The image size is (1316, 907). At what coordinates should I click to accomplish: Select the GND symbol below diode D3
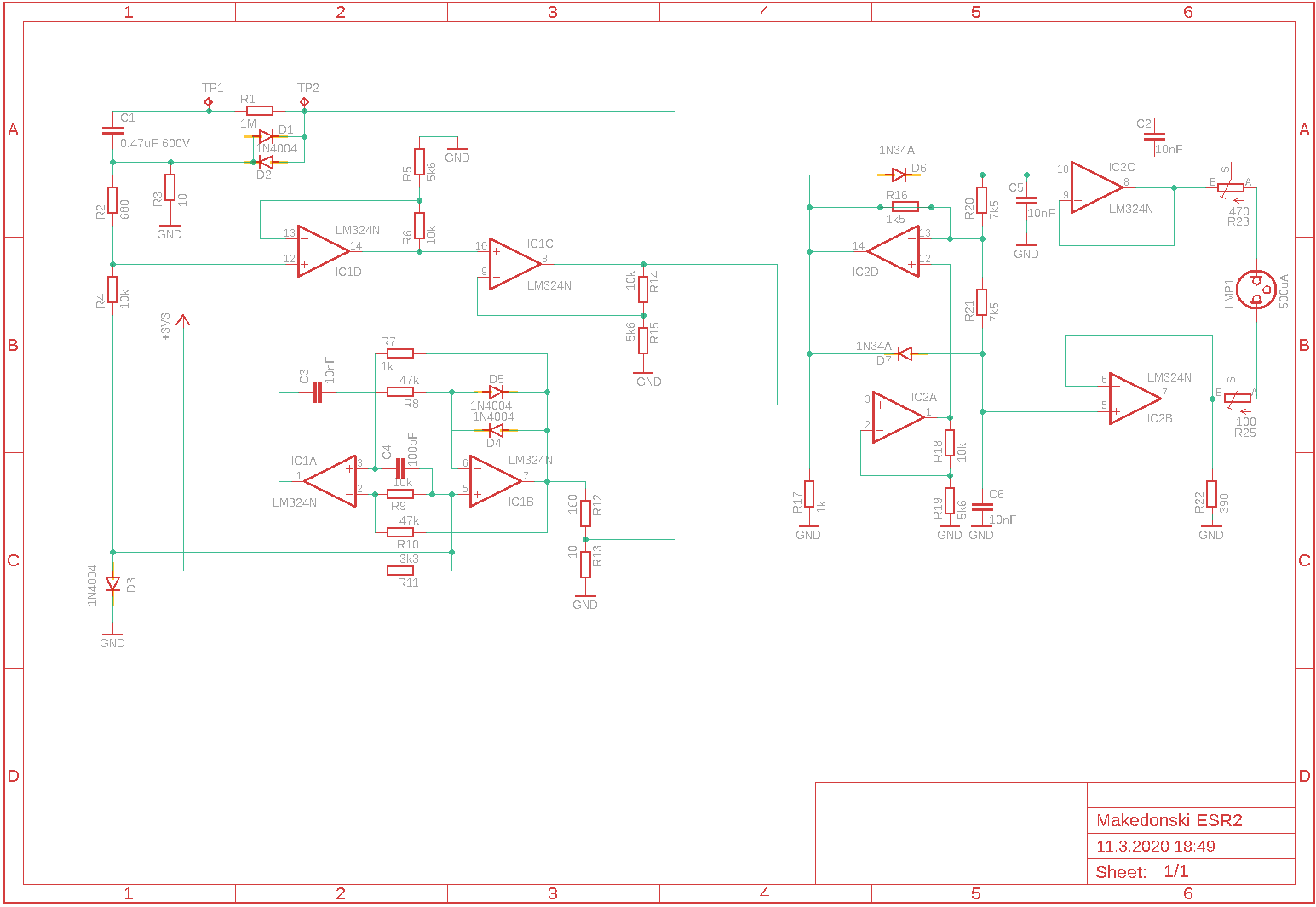click(x=112, y=637)
